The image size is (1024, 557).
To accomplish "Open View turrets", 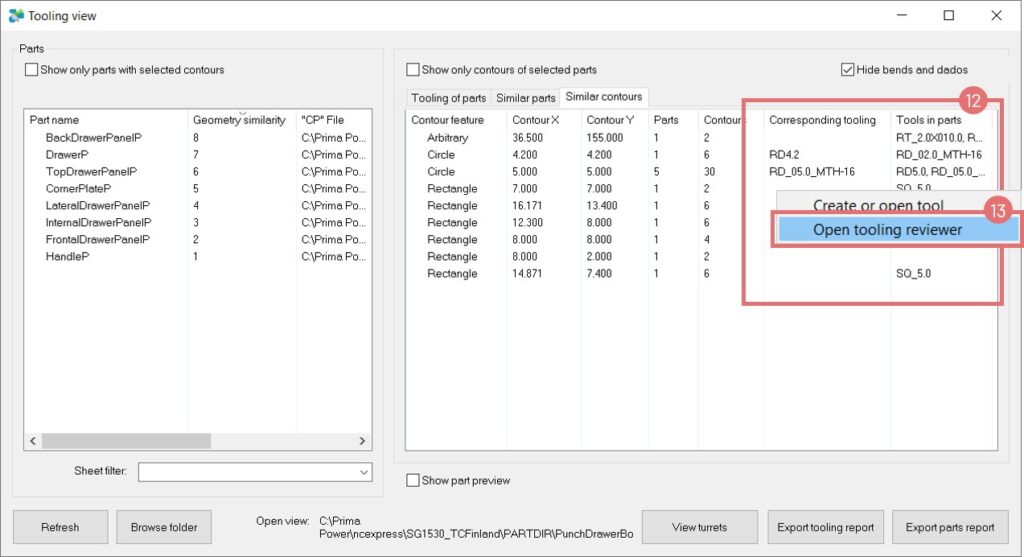I will (698, 527).
